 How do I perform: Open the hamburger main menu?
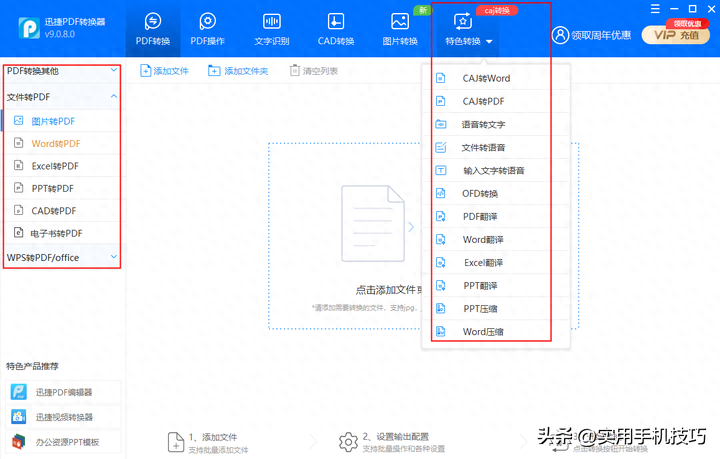coord(655,9)
